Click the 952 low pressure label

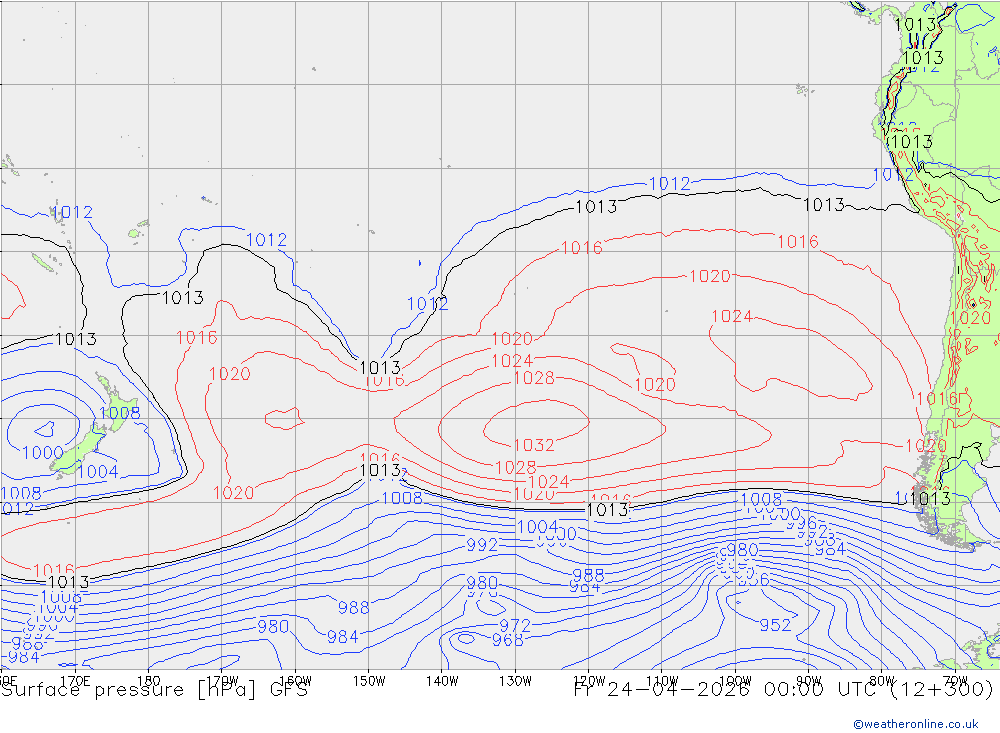(x=775, y=625)
